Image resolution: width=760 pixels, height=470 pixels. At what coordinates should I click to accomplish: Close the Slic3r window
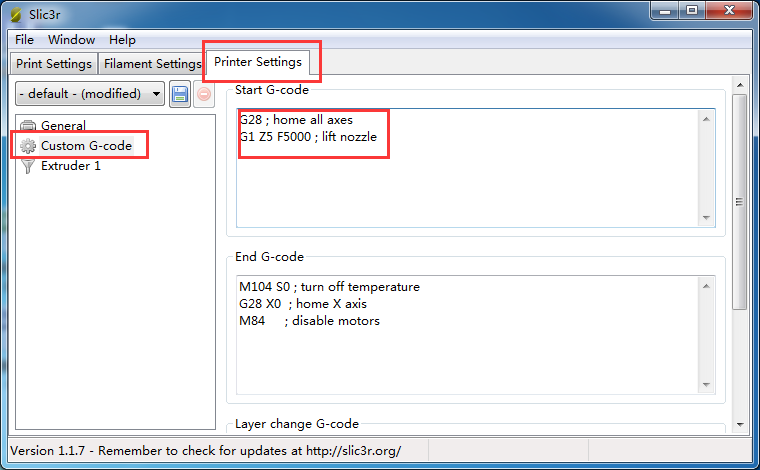pyautogui.click(x=729, y=11)
